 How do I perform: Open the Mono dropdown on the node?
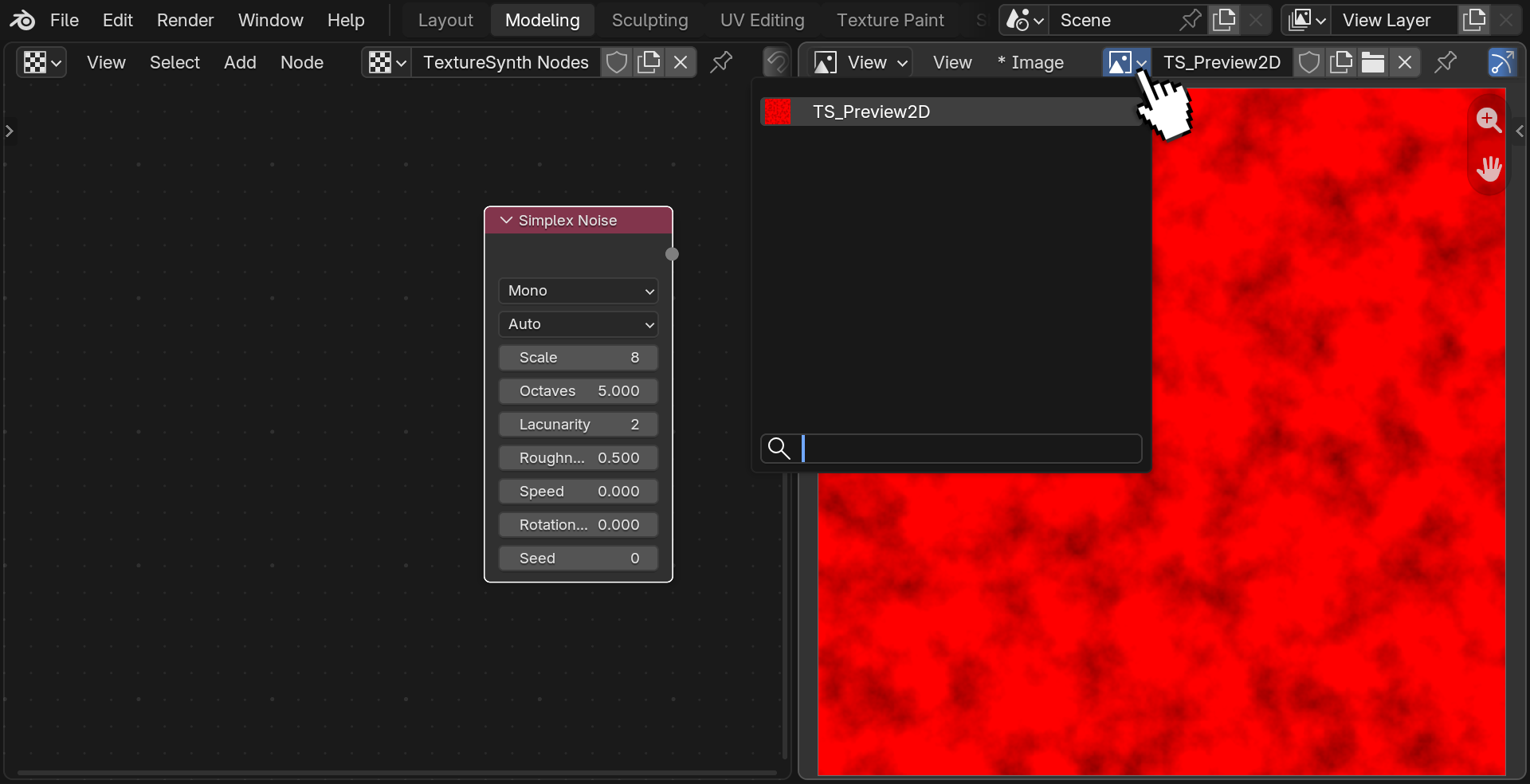[579, 291]
